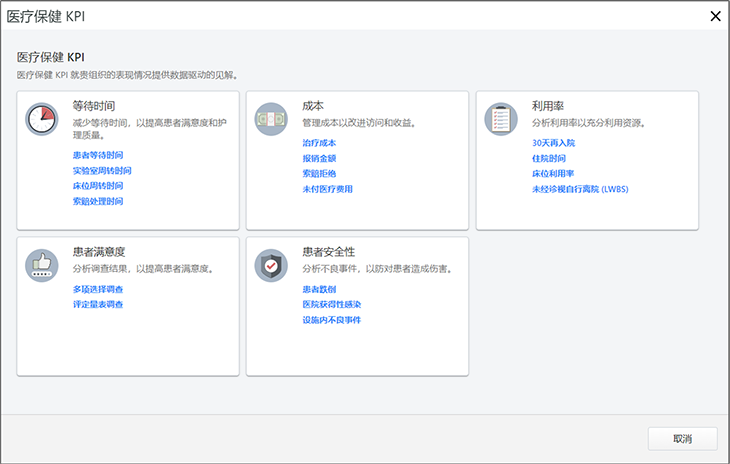Select the 治疗成本 link

coord(319,143)
